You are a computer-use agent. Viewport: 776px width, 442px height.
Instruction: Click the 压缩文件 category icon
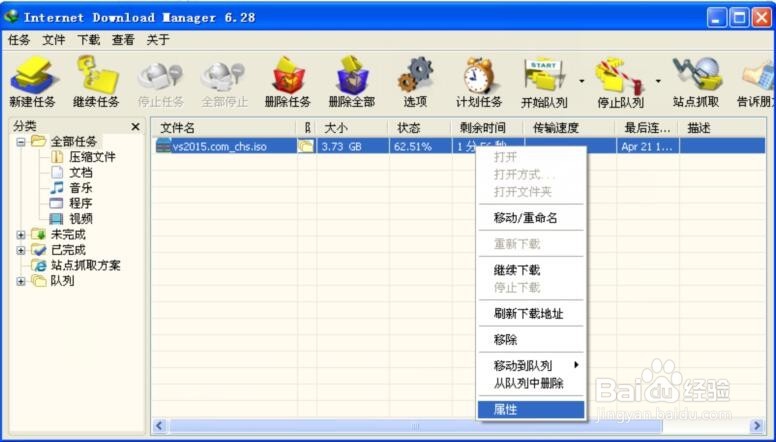coord(57,157)
